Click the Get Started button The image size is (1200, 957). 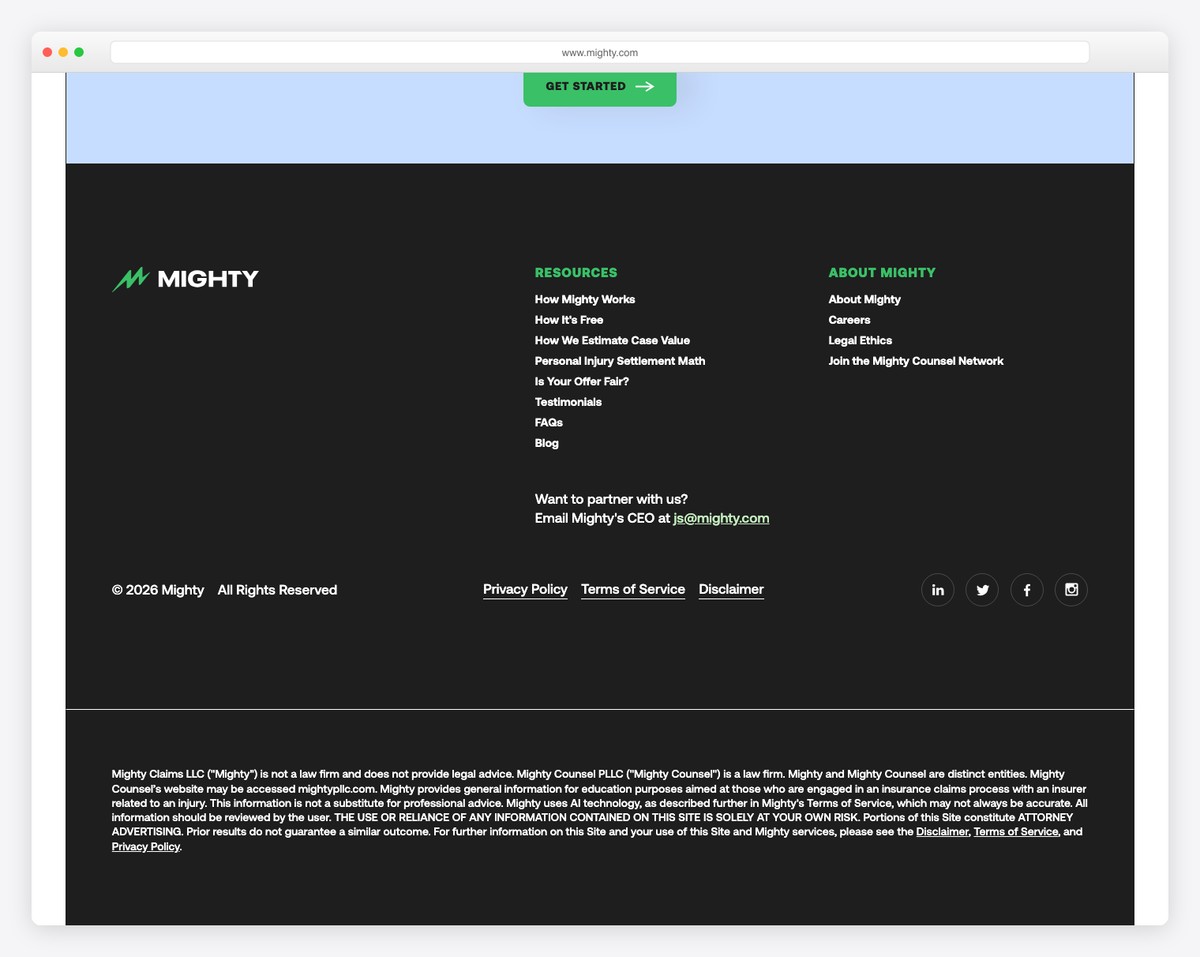point(598,87)
